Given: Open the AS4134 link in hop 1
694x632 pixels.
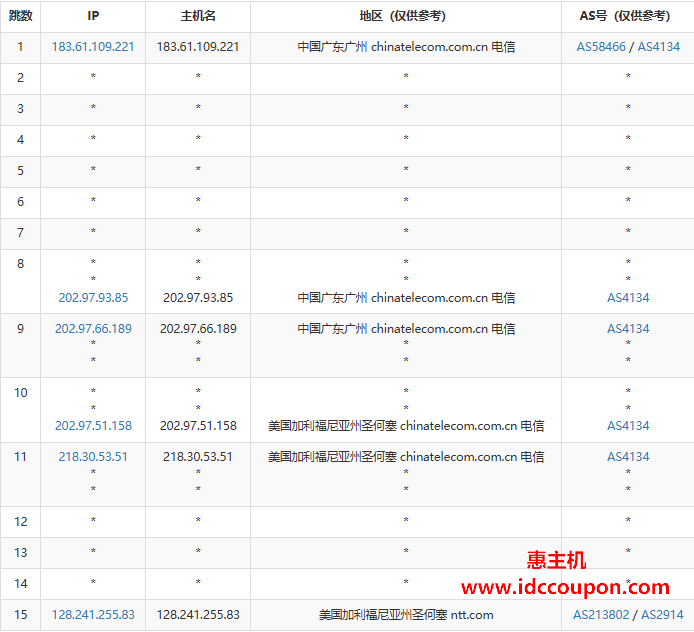Looking at the screenshot, I should pyautogui.click(x=658, y=47).
